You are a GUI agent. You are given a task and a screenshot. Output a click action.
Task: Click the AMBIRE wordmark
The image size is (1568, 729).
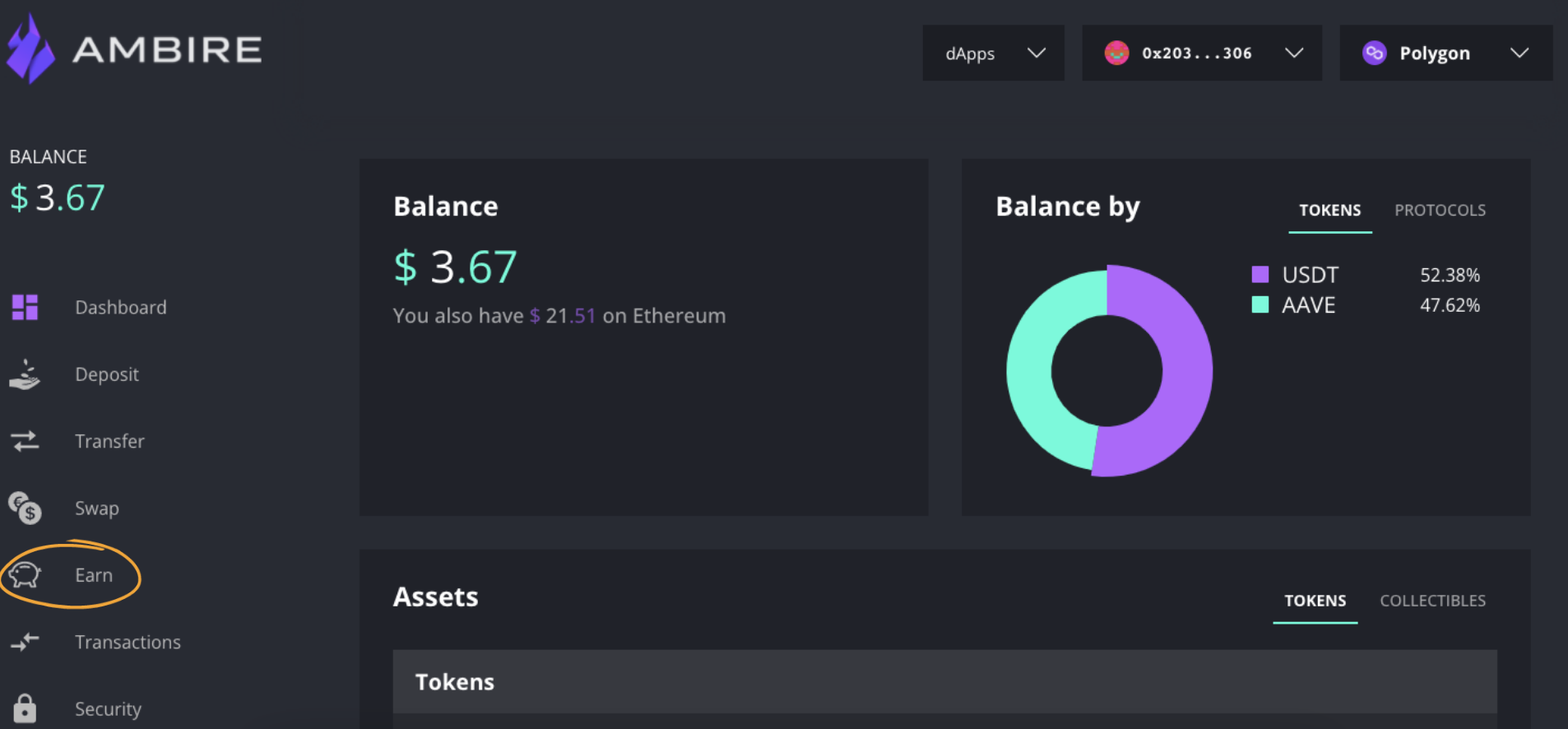coord(167,49)
